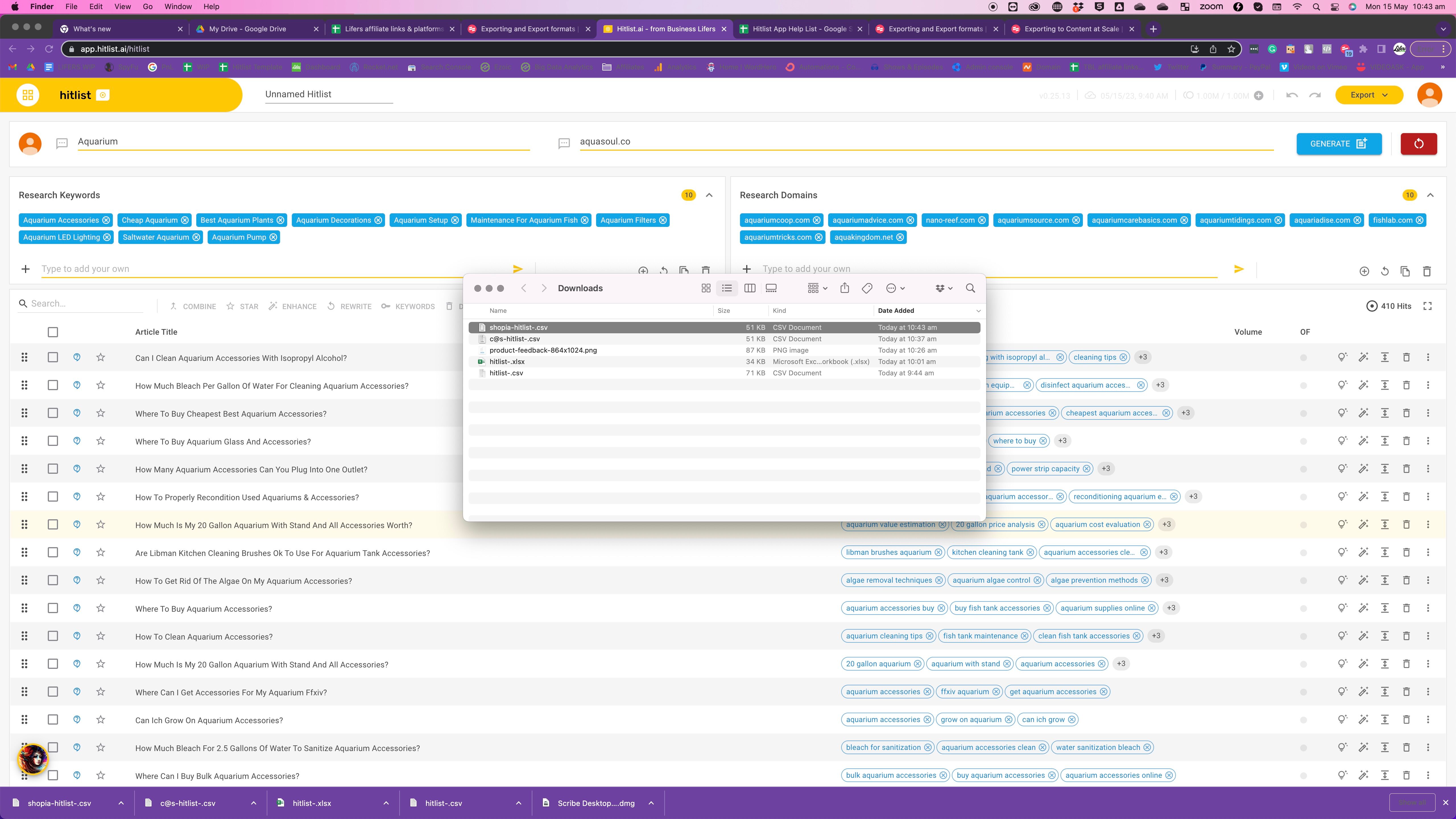The height and width of the screenshot is (819, 1456).
Task: Open the Window menu in menu bar
Action: 178,7
